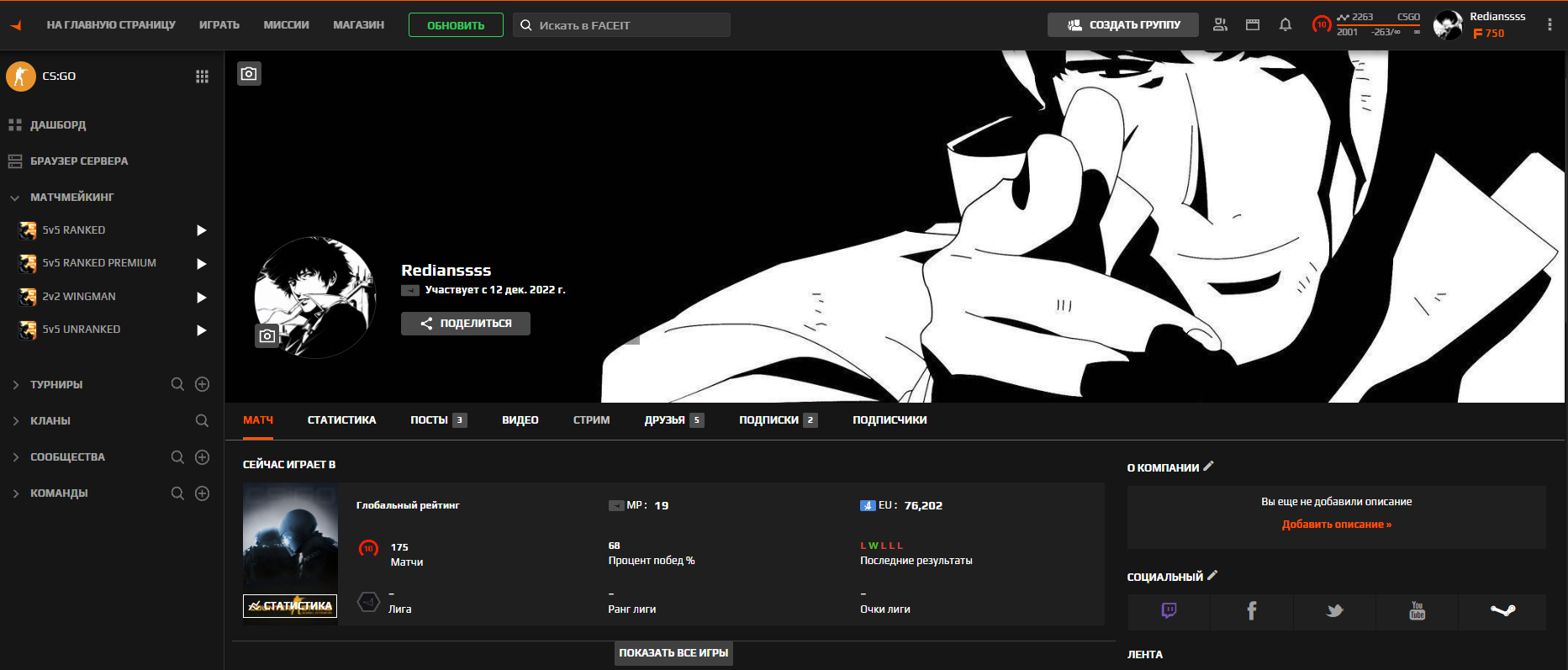Create a community with plus icon

(203, 457)
